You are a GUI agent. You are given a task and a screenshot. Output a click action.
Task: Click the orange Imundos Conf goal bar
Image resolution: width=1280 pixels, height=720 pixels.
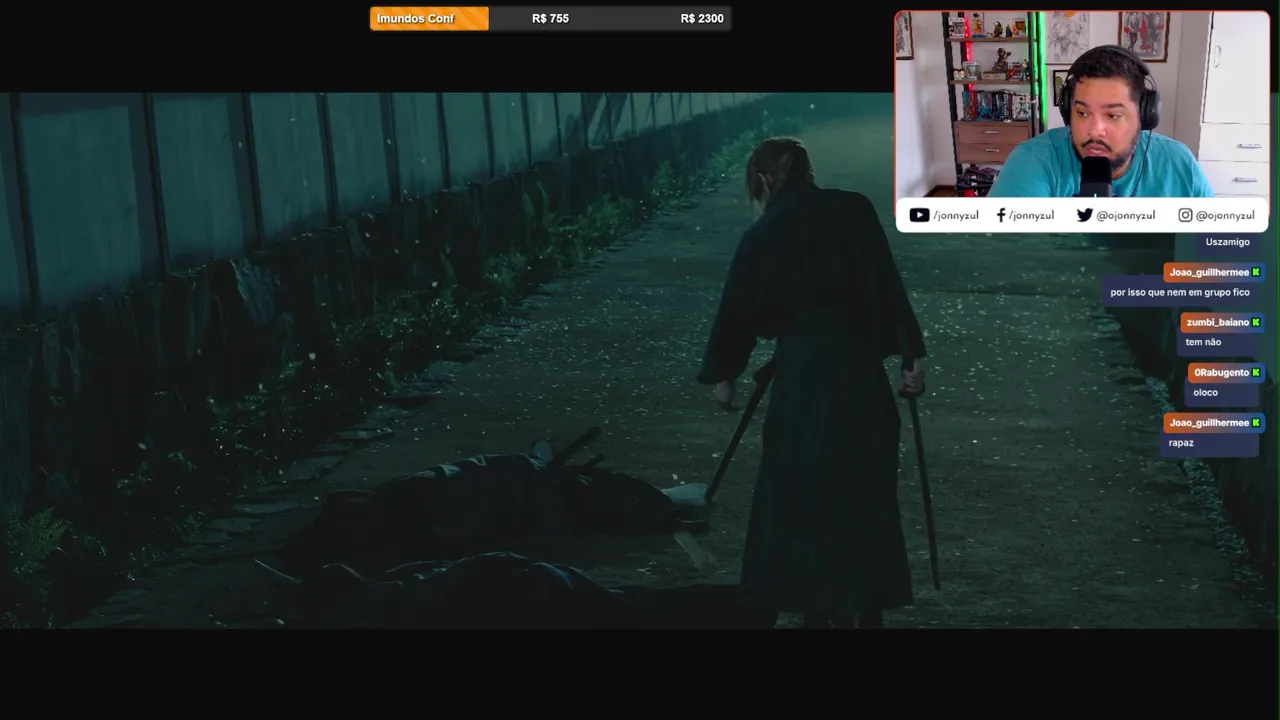[x=429, y=18]
